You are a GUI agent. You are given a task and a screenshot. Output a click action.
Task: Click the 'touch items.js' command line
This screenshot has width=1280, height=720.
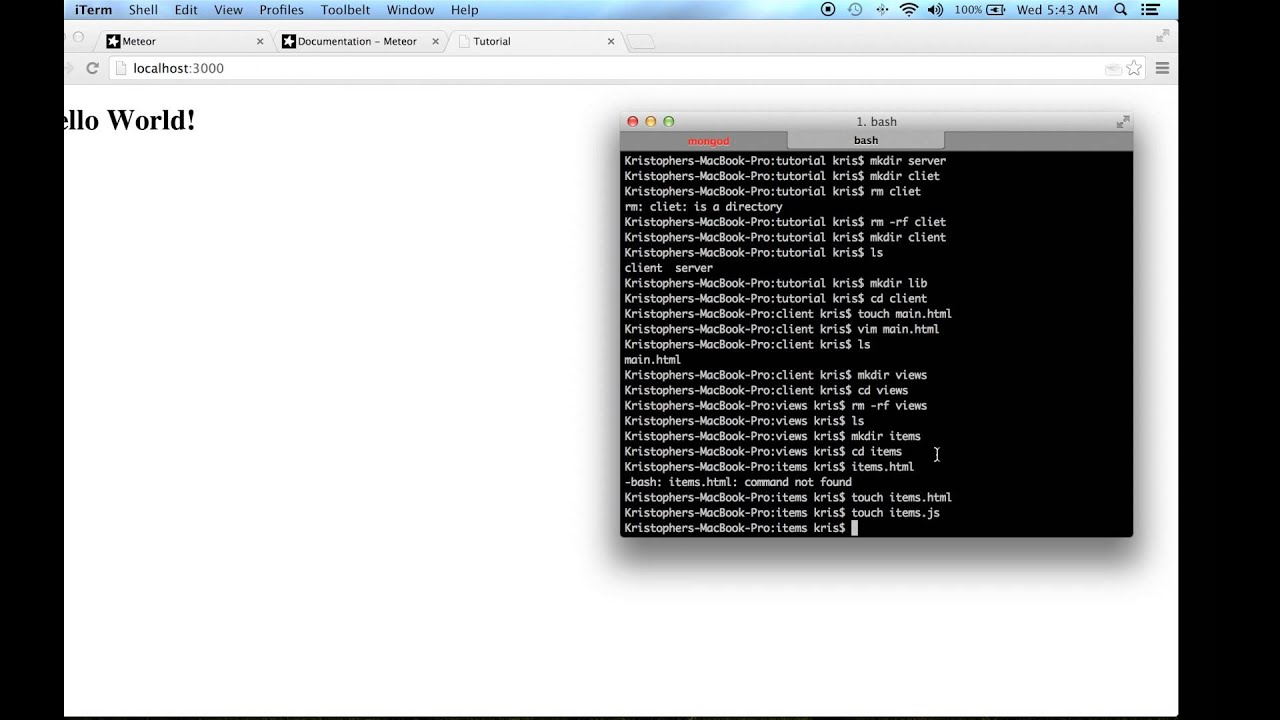[782, 513]
